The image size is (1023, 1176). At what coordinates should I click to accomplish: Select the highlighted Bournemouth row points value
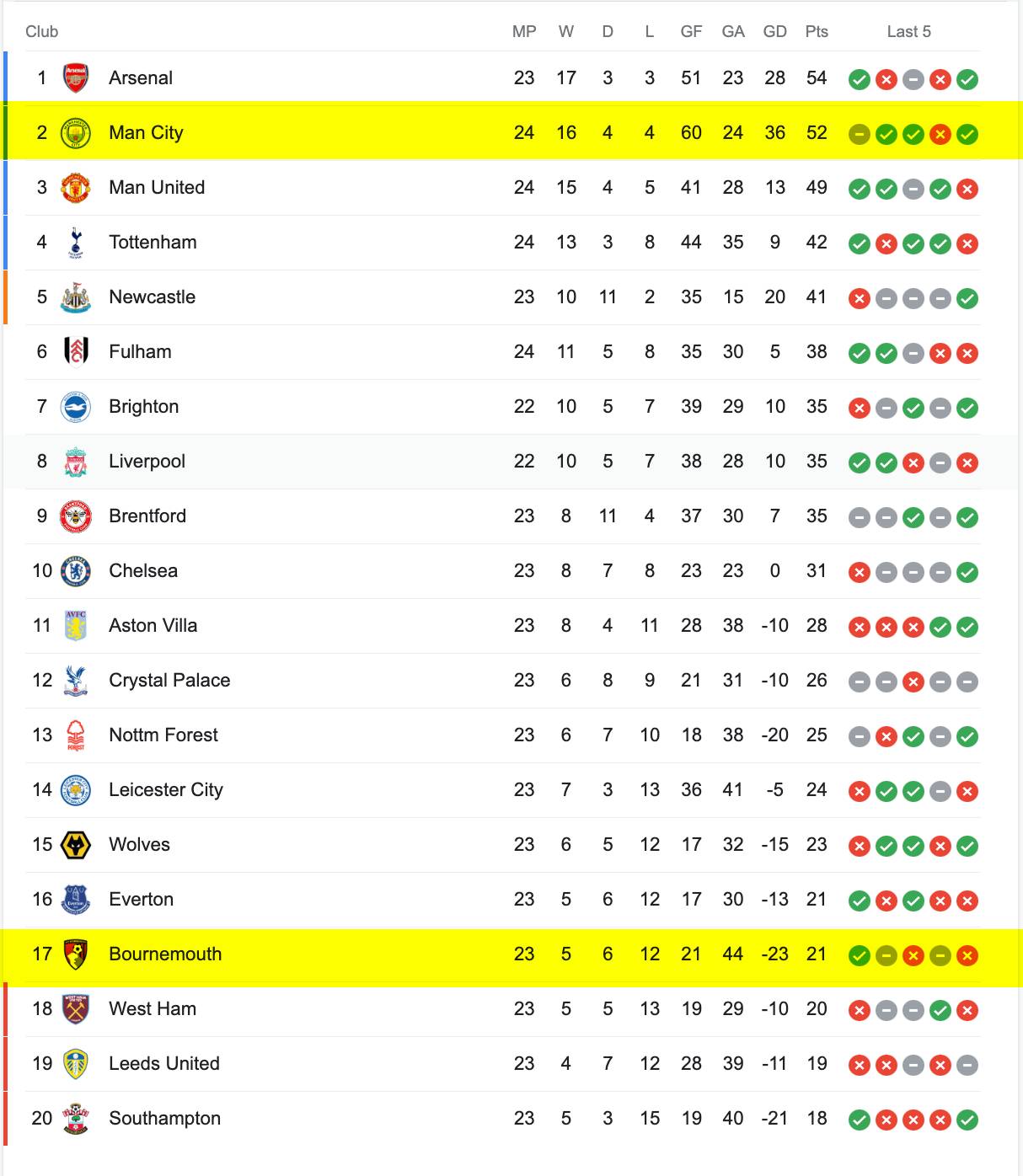point(817,954)
